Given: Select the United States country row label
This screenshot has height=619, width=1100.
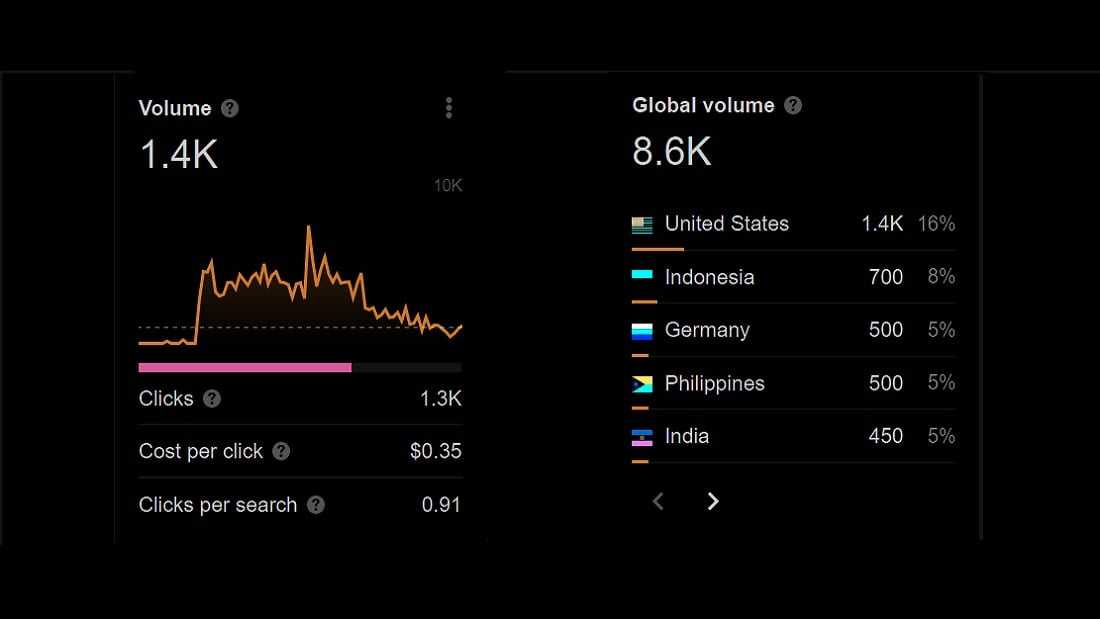Looking at the screenshot, I should [x=726, y=224].
